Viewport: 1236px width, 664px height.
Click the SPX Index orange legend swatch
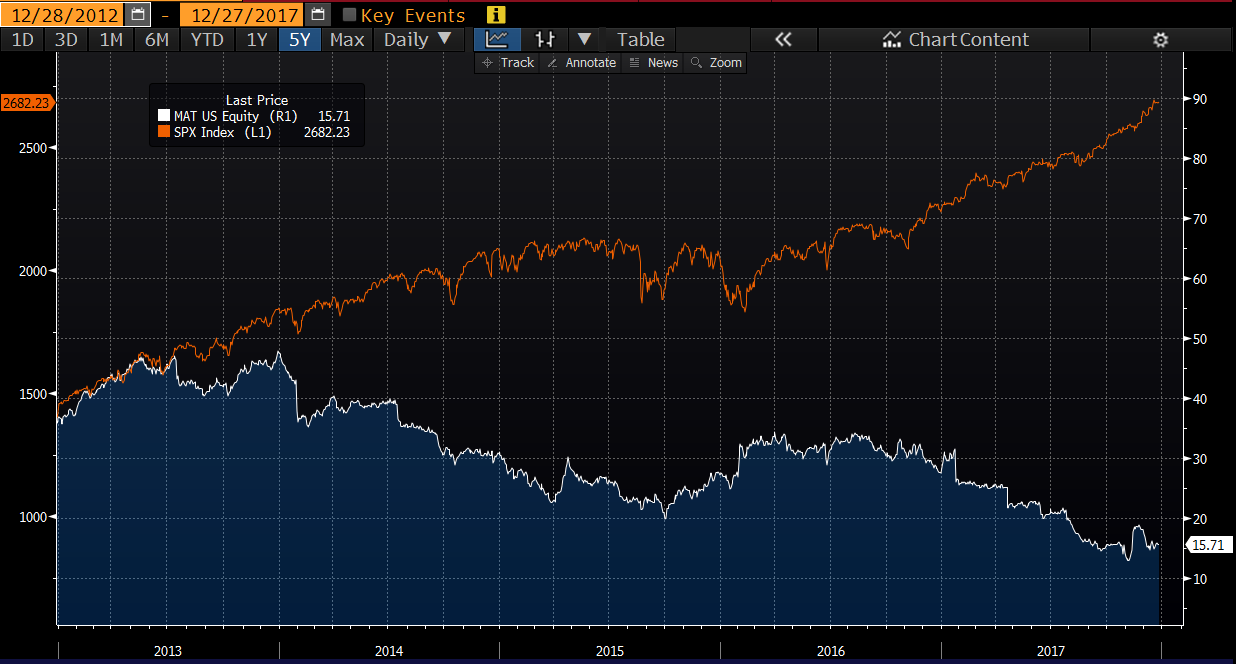164,132
